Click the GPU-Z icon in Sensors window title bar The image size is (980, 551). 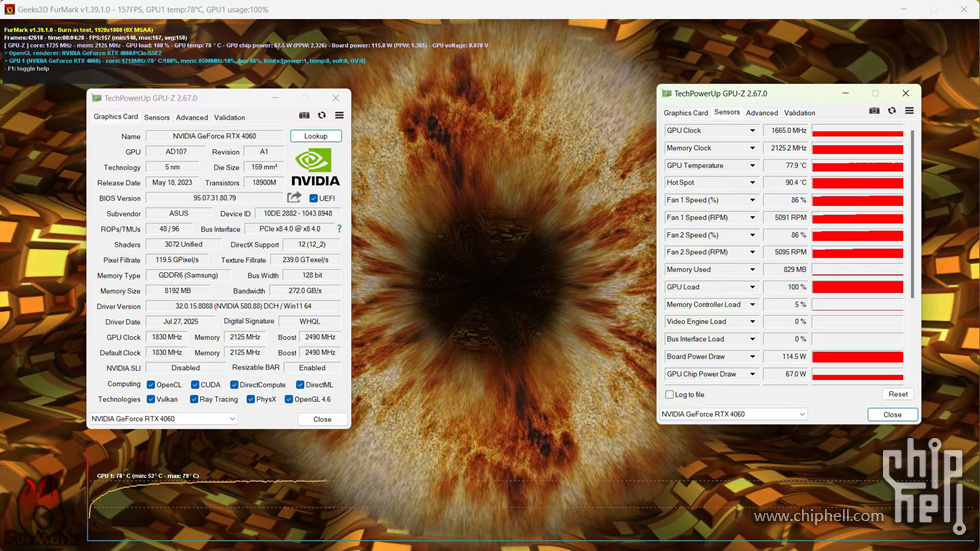(666, 94)
